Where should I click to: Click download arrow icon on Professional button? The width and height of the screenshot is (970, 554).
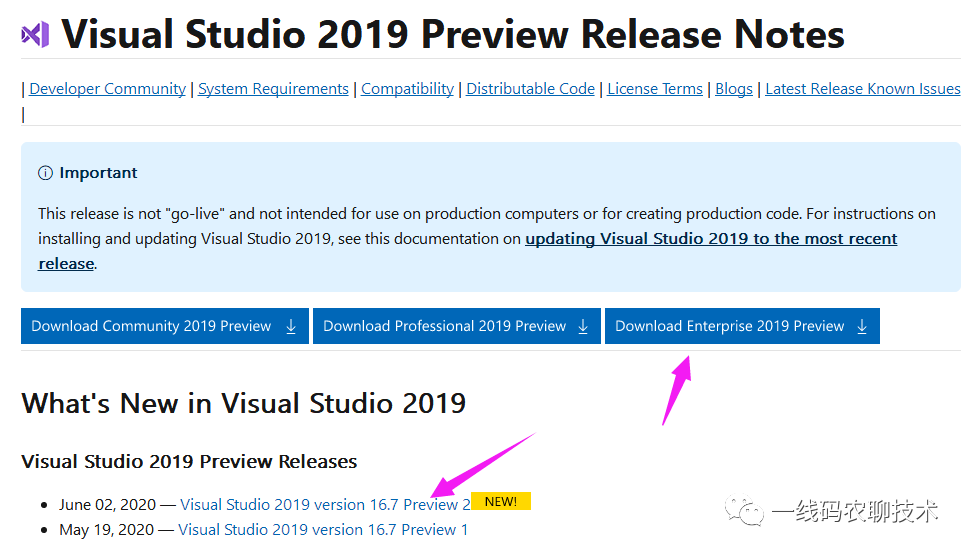(583, 326)
